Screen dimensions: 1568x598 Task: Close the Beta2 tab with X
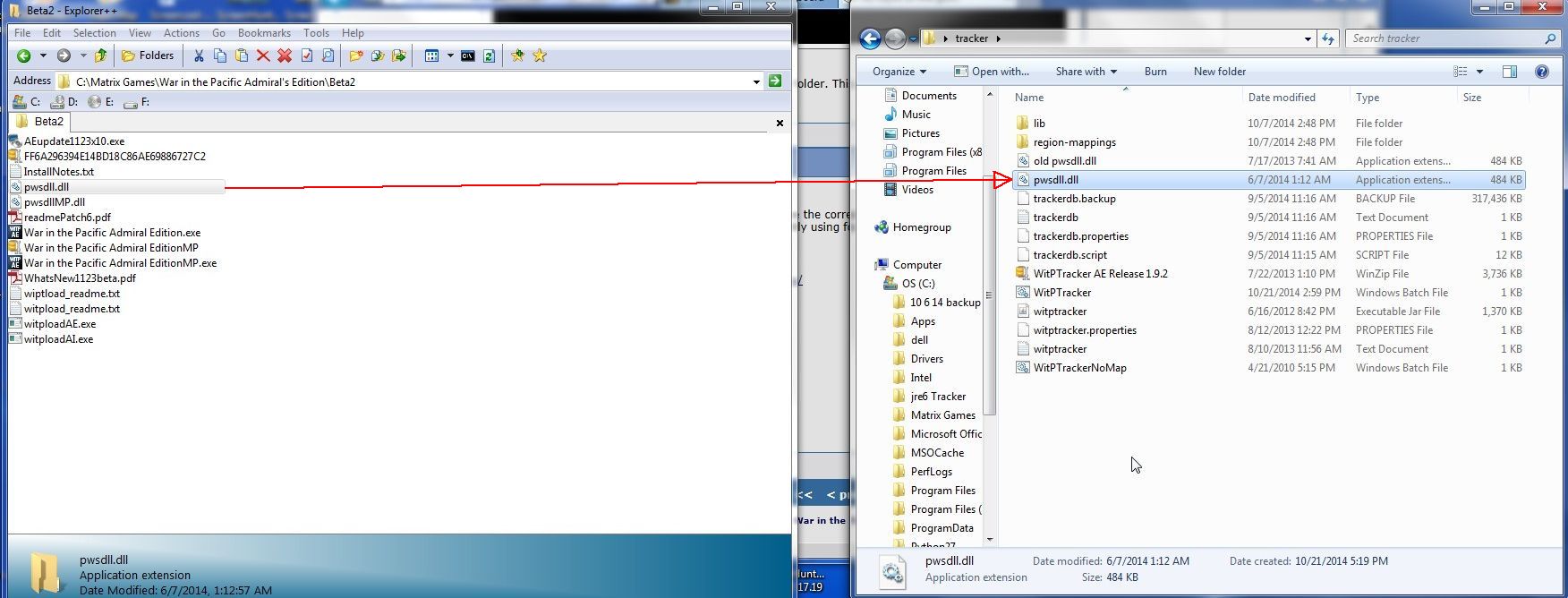[780, 123]
